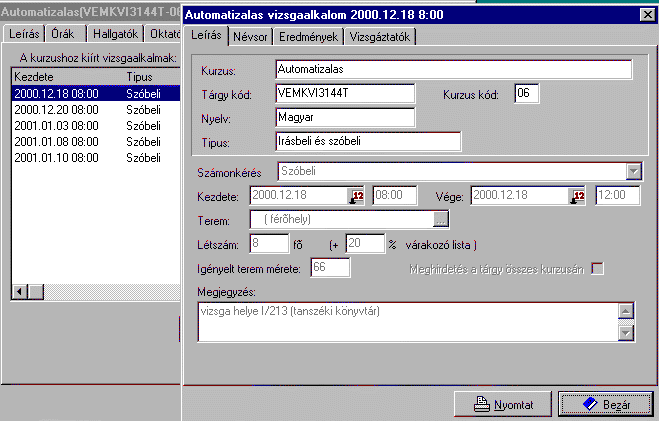Click the Kurzus kód field
This screenshot has height=421, width=659.
[x=527, y=93]
